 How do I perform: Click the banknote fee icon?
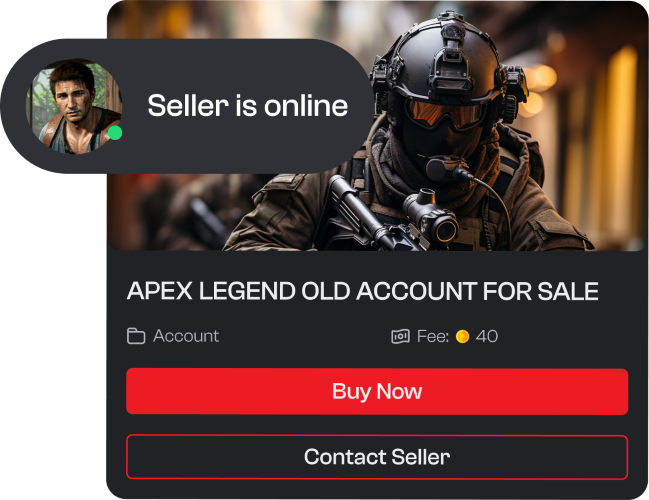tap(400, 337)
